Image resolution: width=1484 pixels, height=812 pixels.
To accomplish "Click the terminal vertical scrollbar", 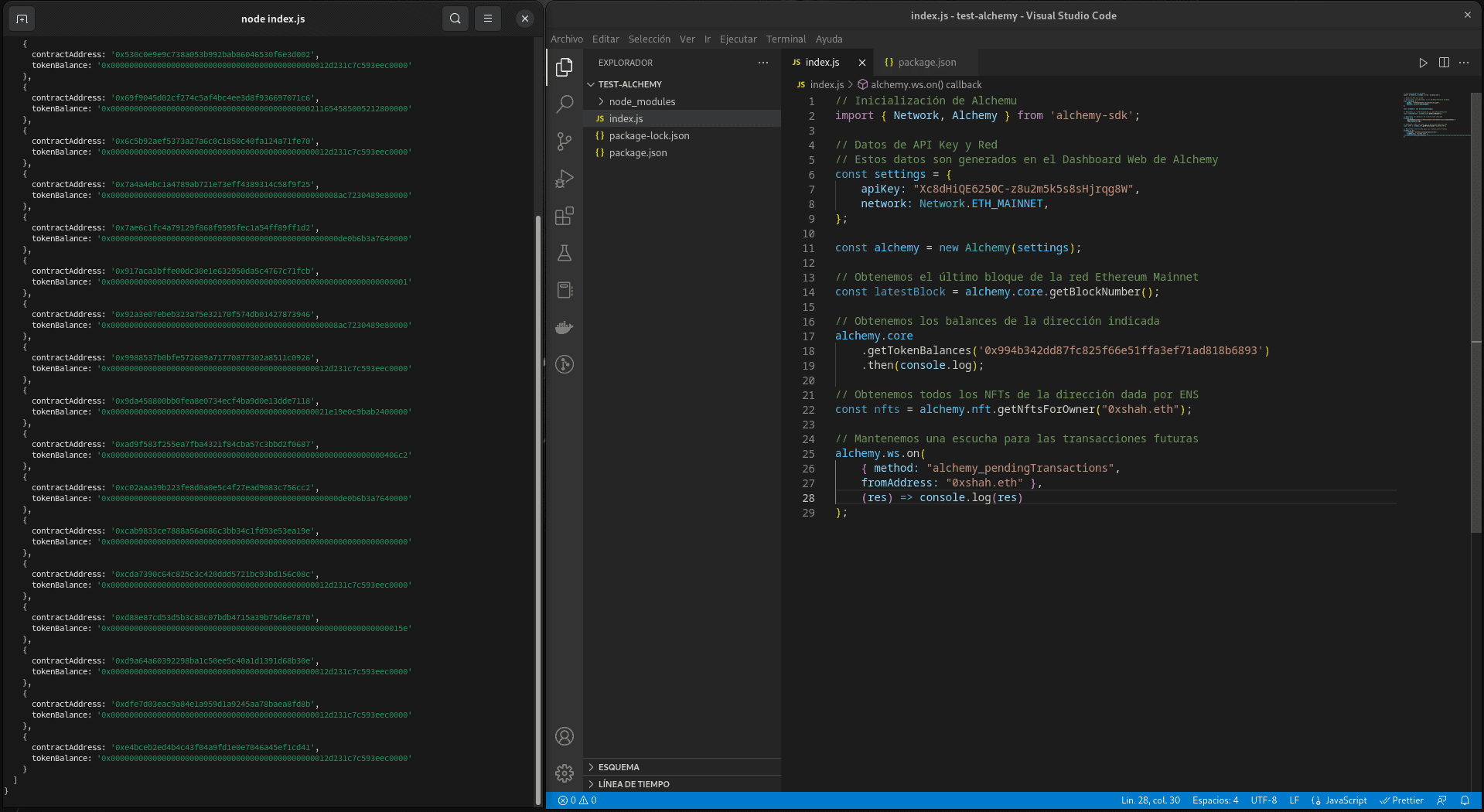I will tap(538, 510).
